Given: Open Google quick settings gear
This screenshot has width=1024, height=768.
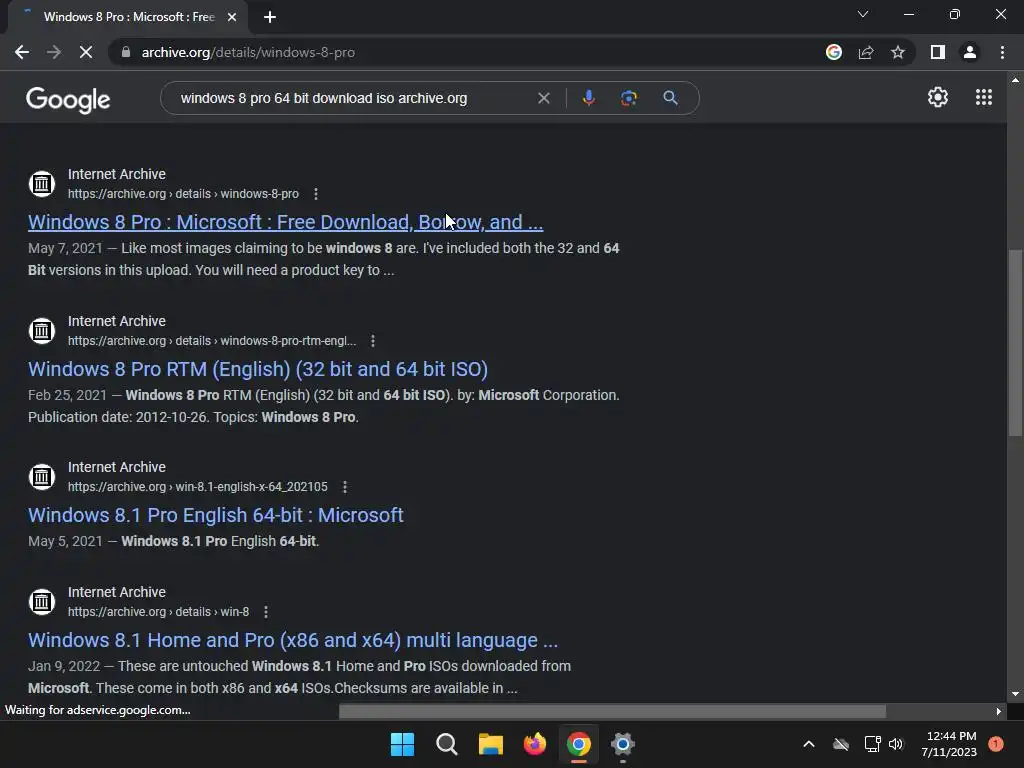Looking at the screenshot, I should (x=938, y=97).
